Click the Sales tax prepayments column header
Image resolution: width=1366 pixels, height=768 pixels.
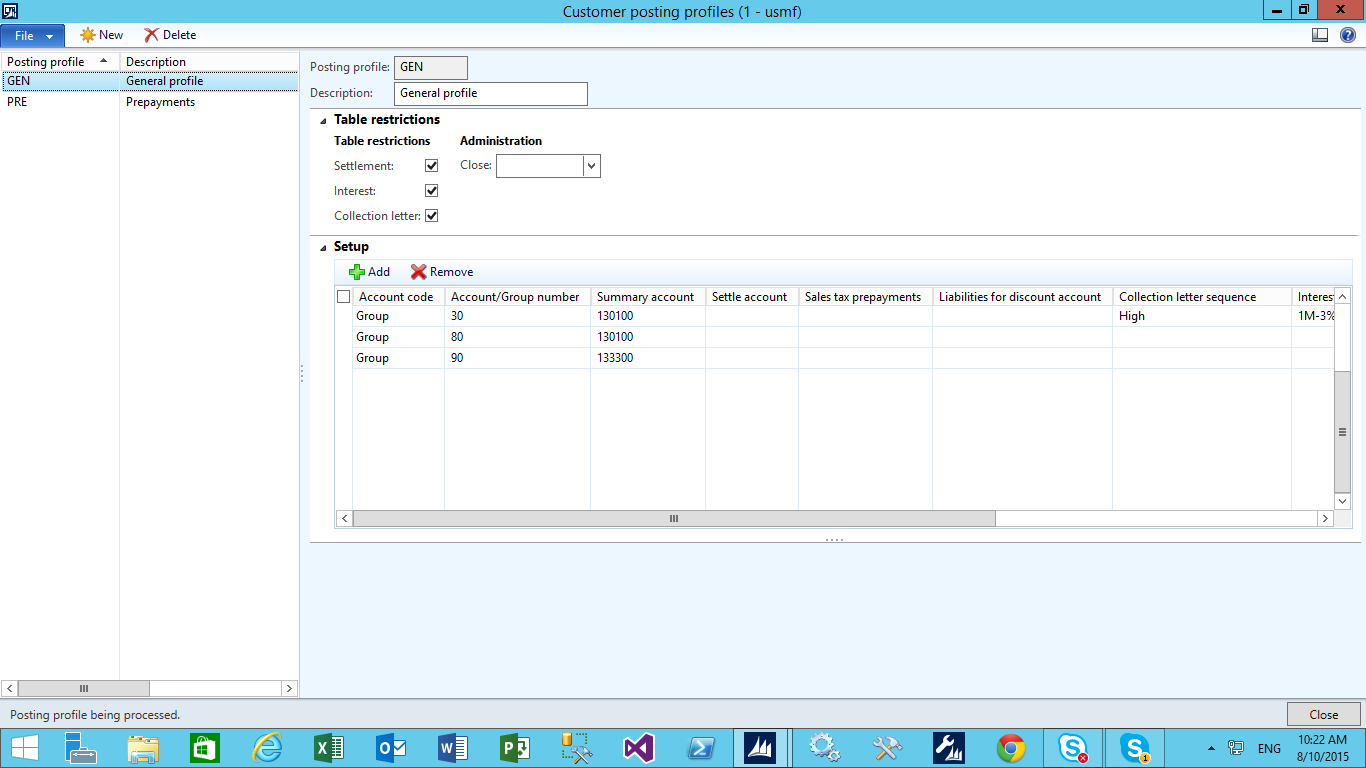point(865,297)
